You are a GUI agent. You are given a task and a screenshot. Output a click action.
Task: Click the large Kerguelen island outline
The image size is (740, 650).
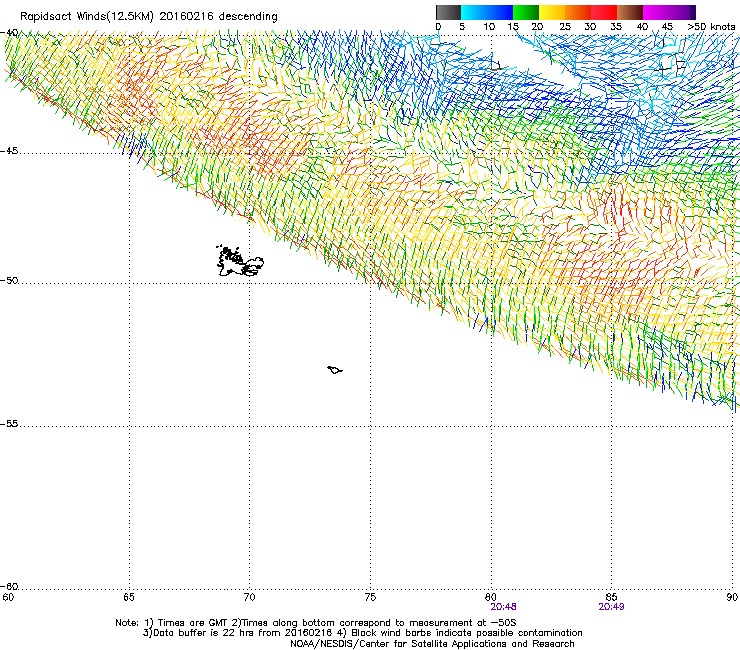pos(240,261)
